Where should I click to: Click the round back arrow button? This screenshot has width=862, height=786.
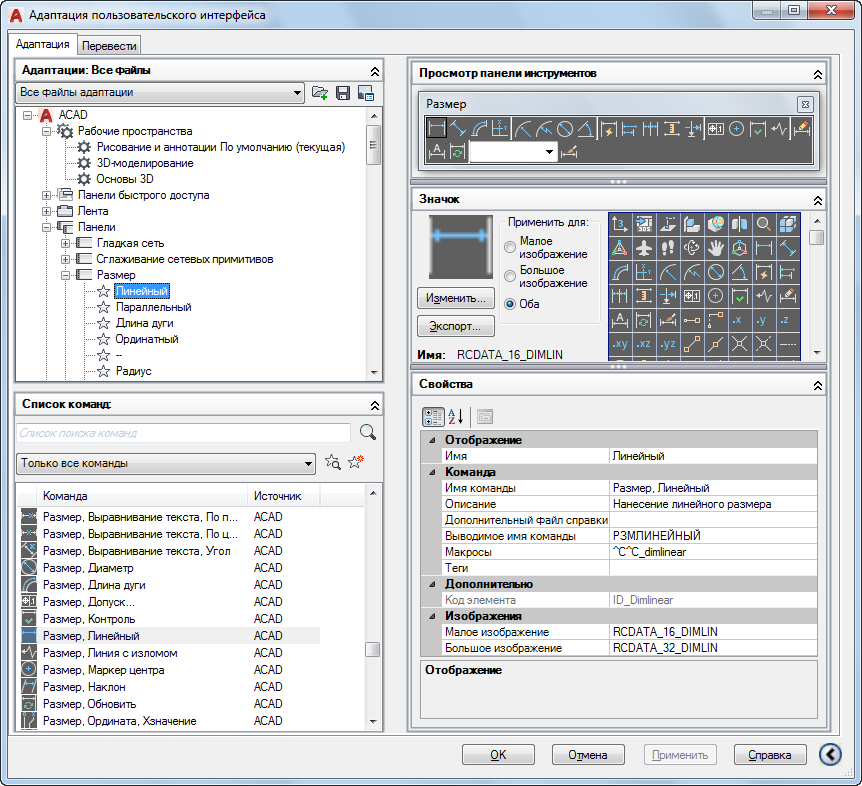coord(830,754)
